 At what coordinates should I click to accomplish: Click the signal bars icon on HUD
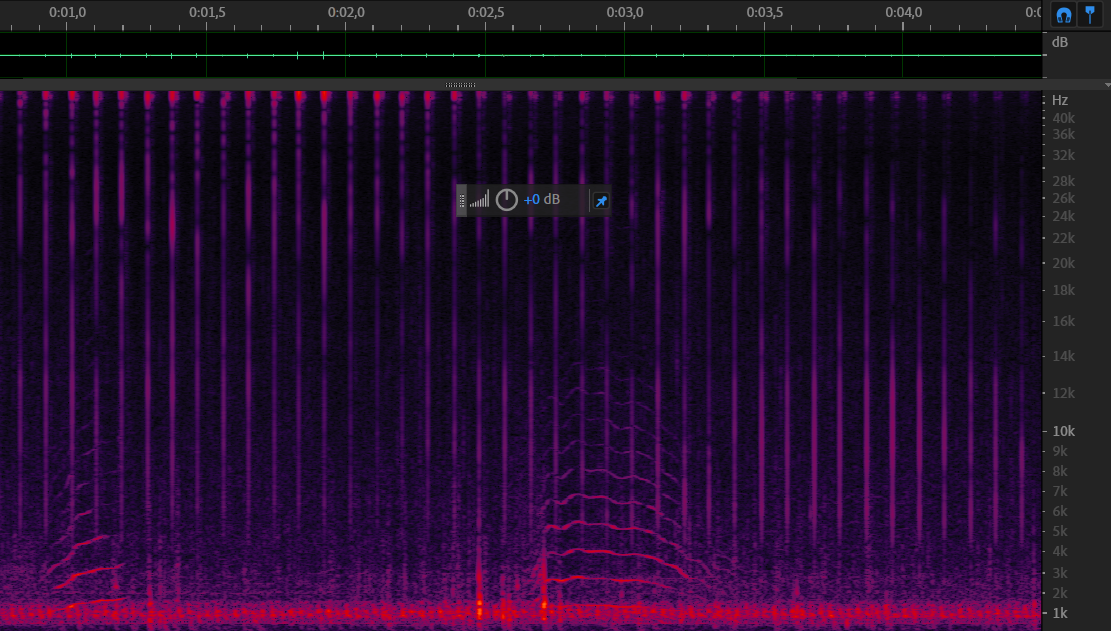point(480,200)
